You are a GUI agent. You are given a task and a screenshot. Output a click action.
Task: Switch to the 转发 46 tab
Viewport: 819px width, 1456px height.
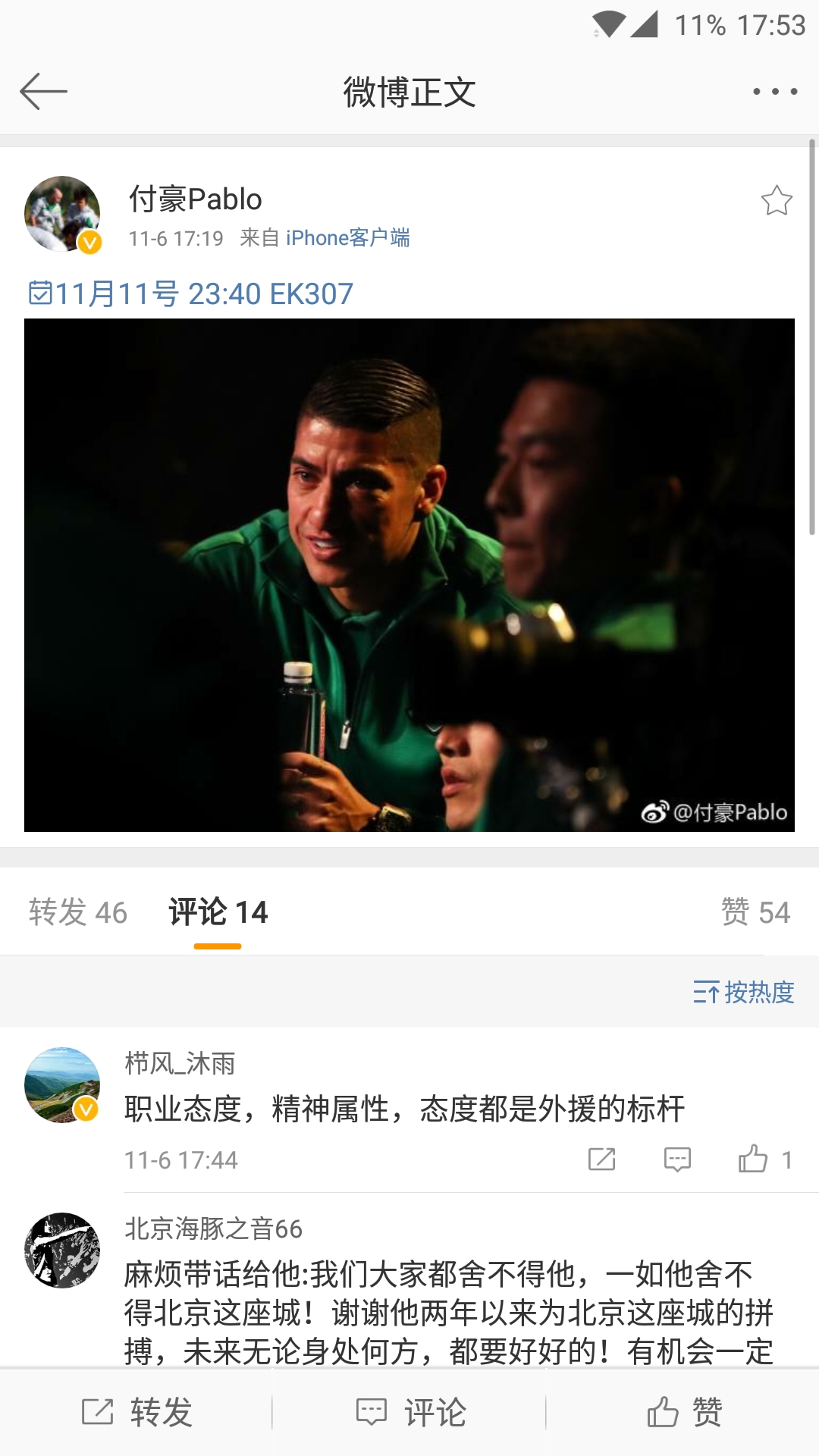coord(78,912)
